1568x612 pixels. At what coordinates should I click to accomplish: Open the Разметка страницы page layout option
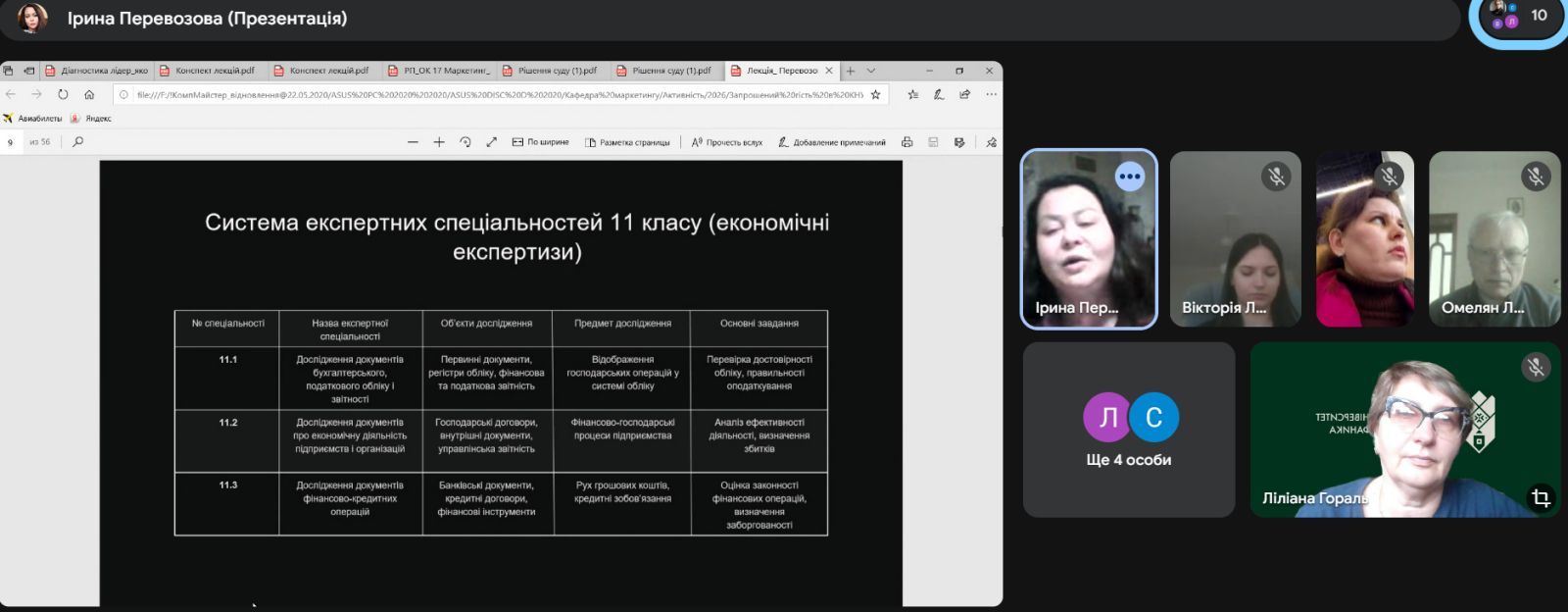pyautogui.click(x=627, y=142)
